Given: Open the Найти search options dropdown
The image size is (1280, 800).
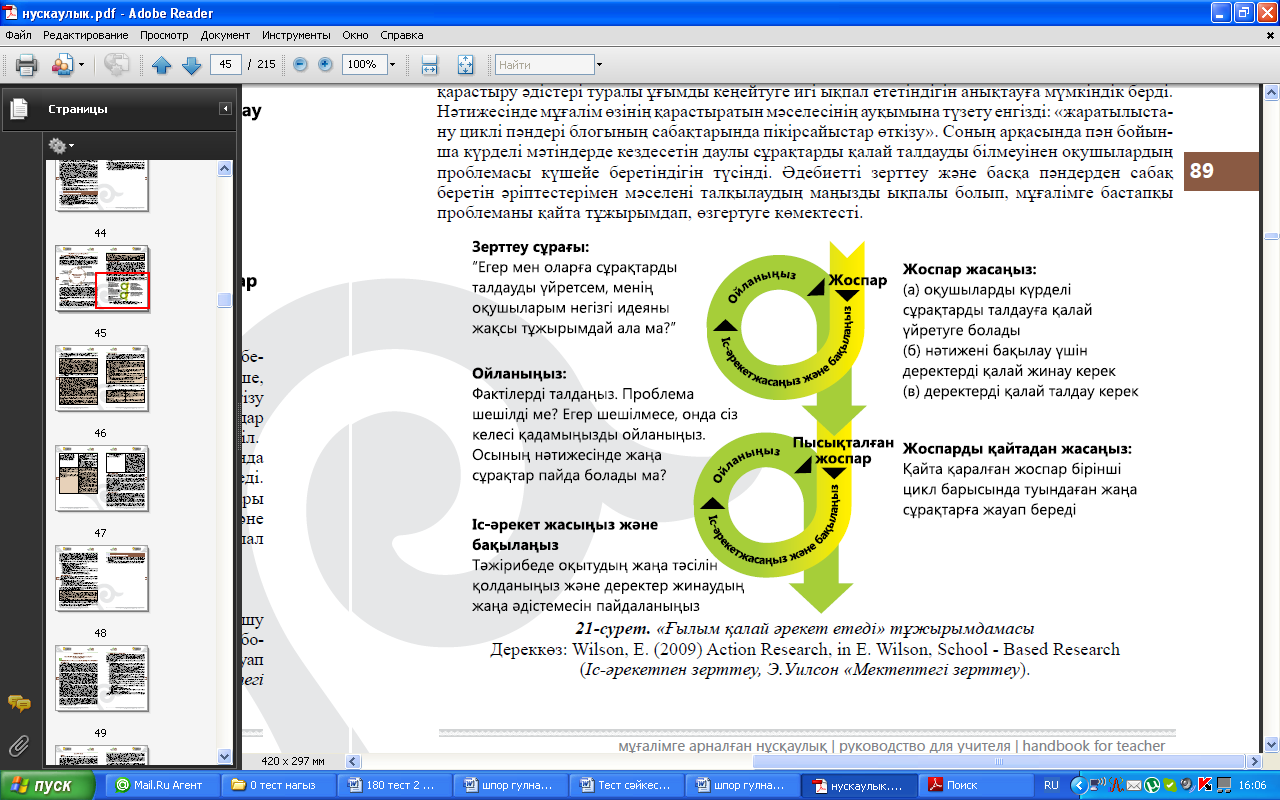Looking at the screenshot, I should [599, 65].
